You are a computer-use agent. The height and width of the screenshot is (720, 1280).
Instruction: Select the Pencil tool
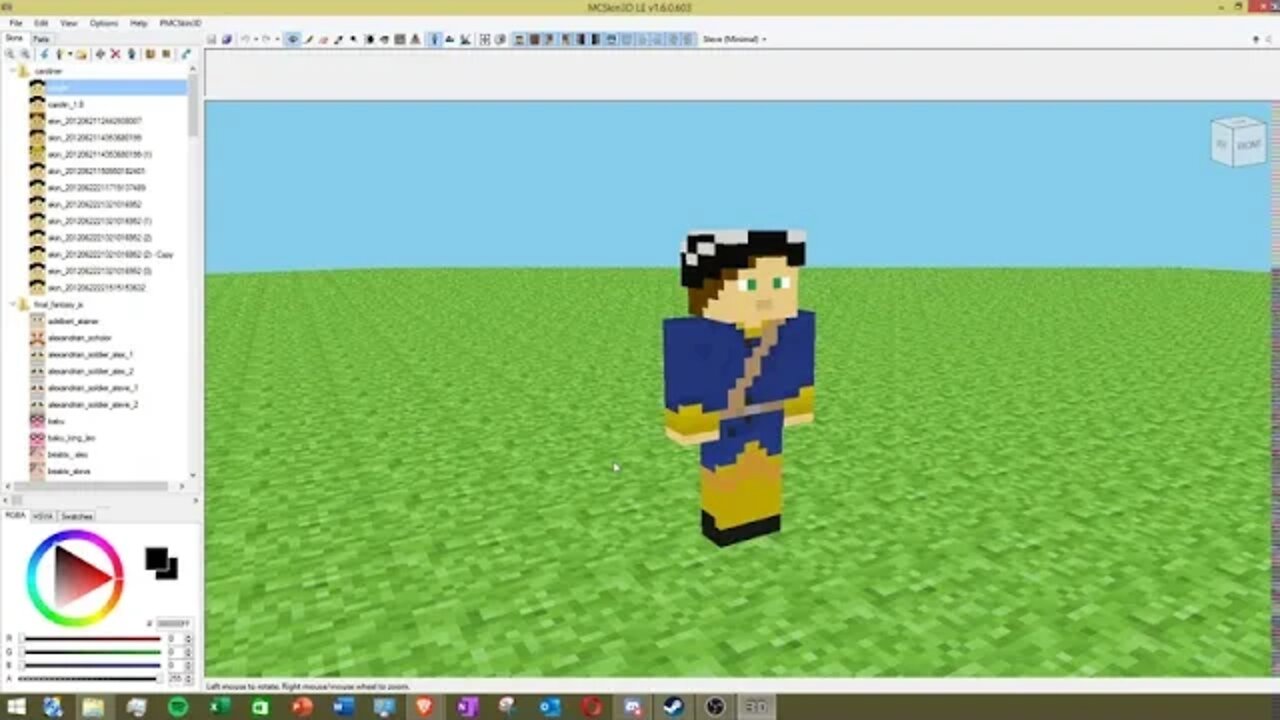(x=308, y=39)
